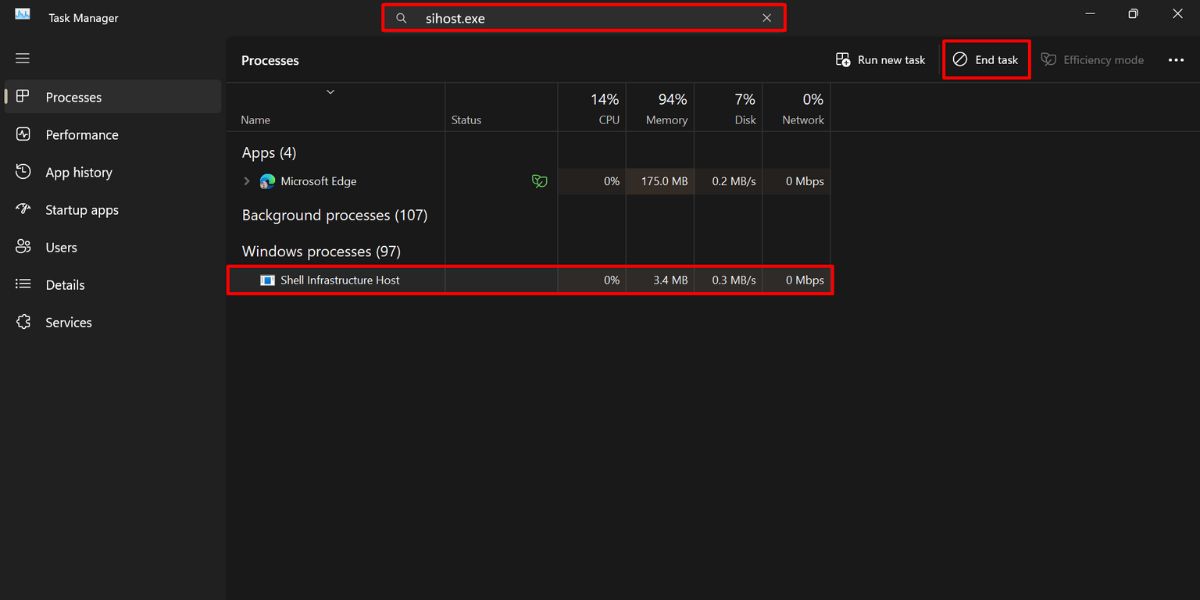Click the search magnifier icon

tap(400, 17)
